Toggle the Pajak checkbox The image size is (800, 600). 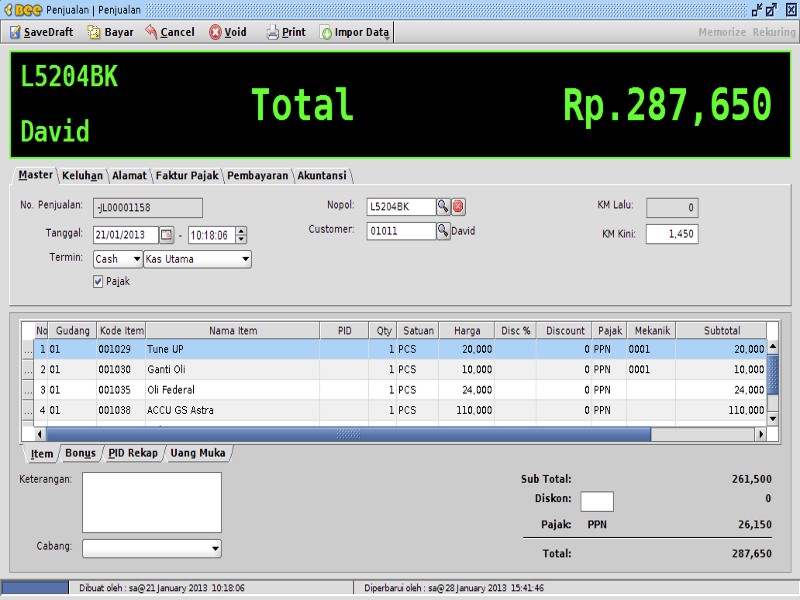click(98, 282)
